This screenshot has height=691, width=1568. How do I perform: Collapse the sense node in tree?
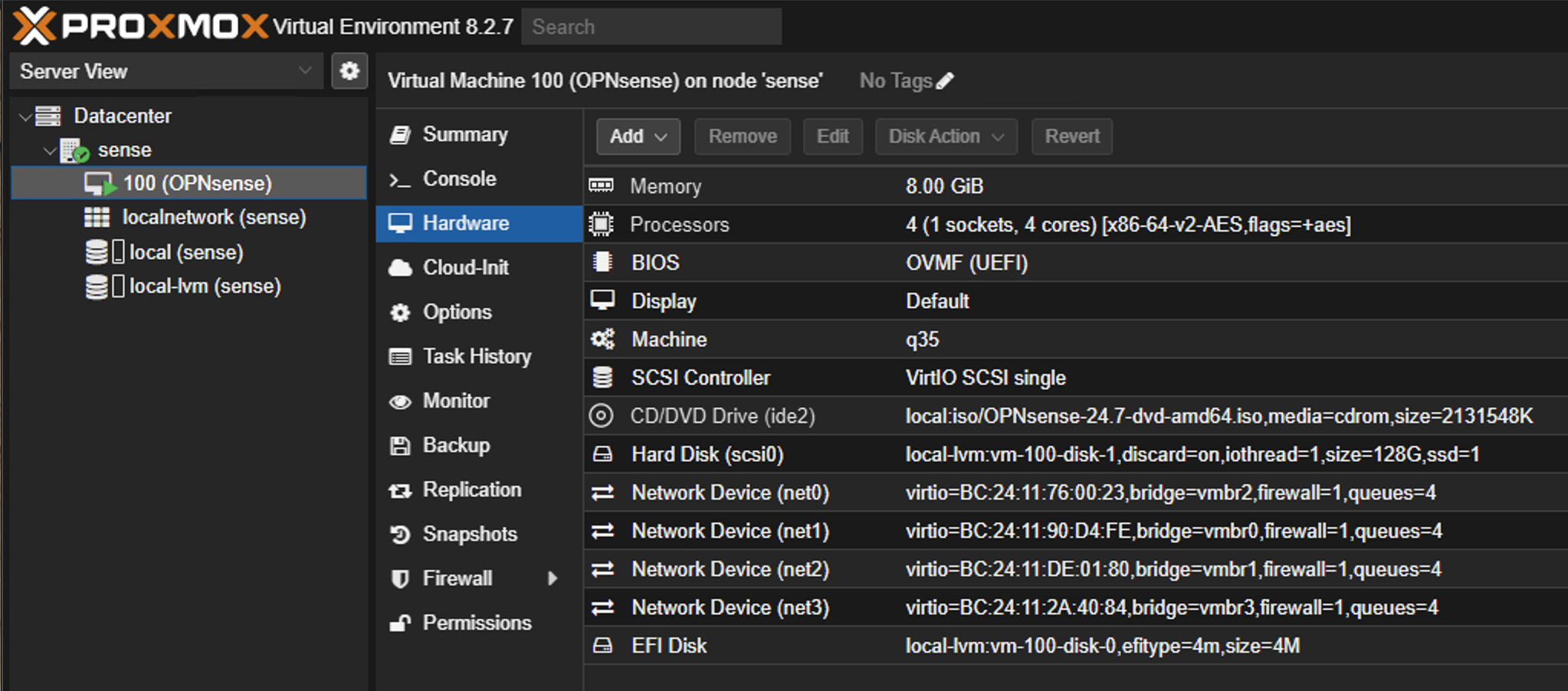point(50,150)
